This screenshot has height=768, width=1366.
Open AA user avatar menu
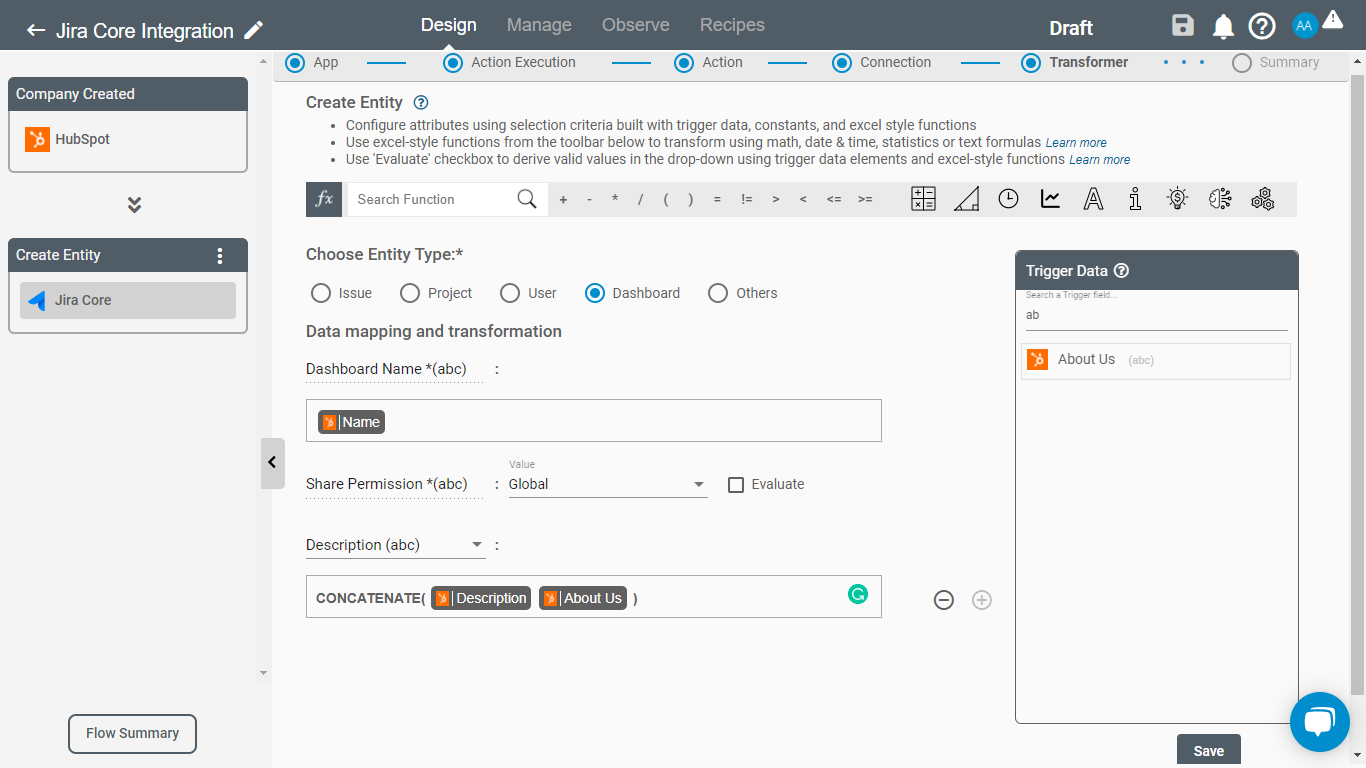(x=1304, y=26)
